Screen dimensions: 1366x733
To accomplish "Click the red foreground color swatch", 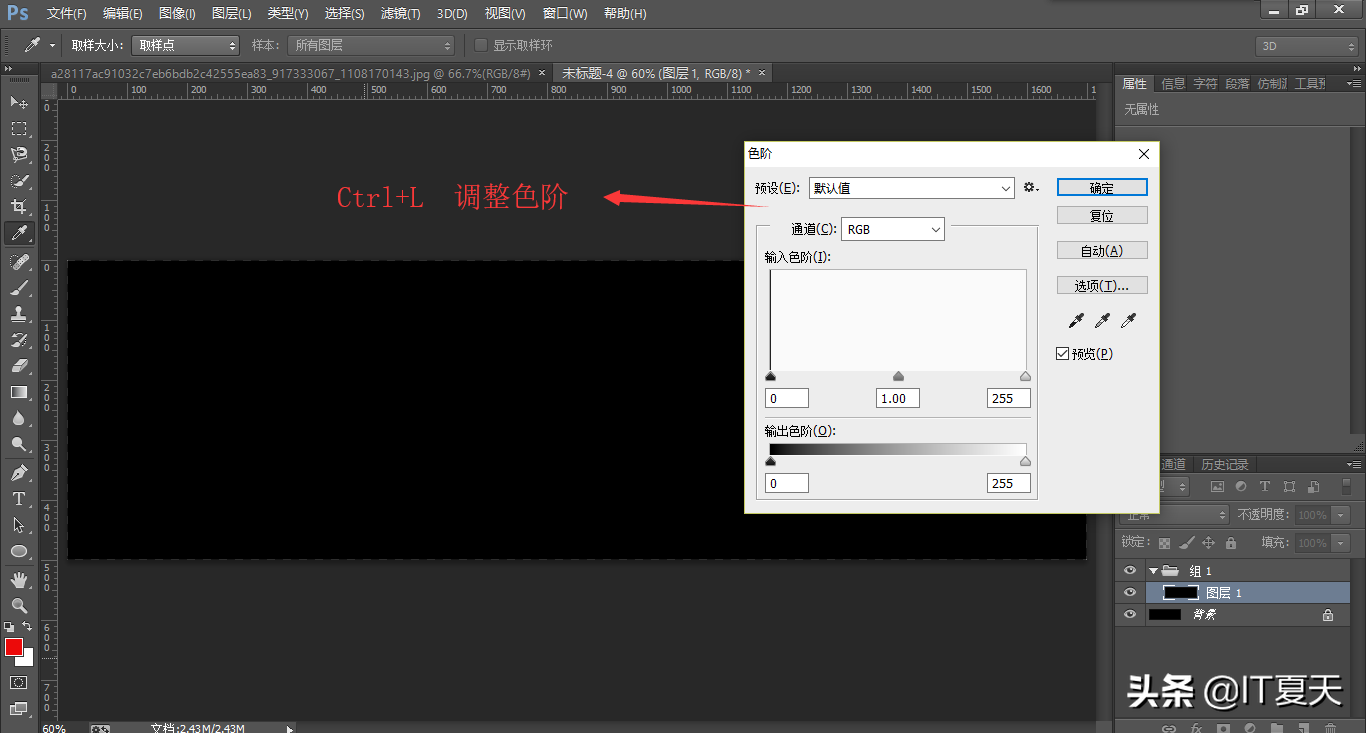I will pyautogui.click(x=14, y=647).
